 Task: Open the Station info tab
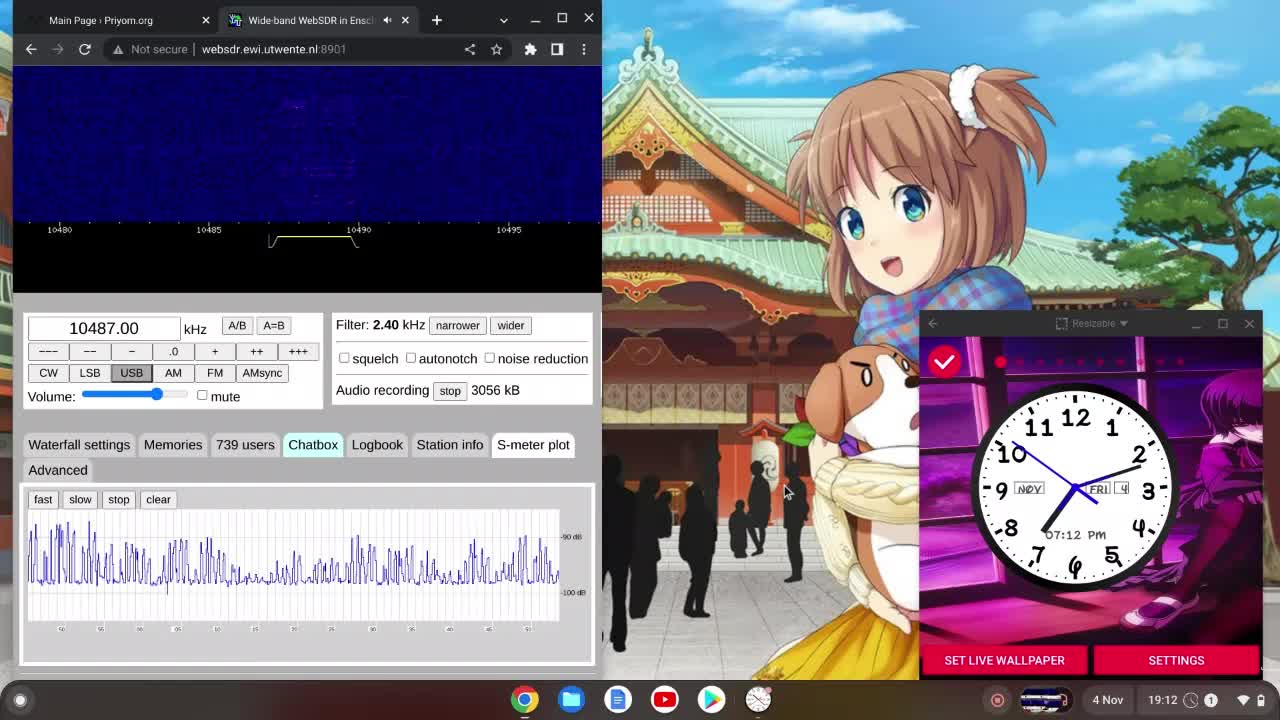[x=450, y=445]
